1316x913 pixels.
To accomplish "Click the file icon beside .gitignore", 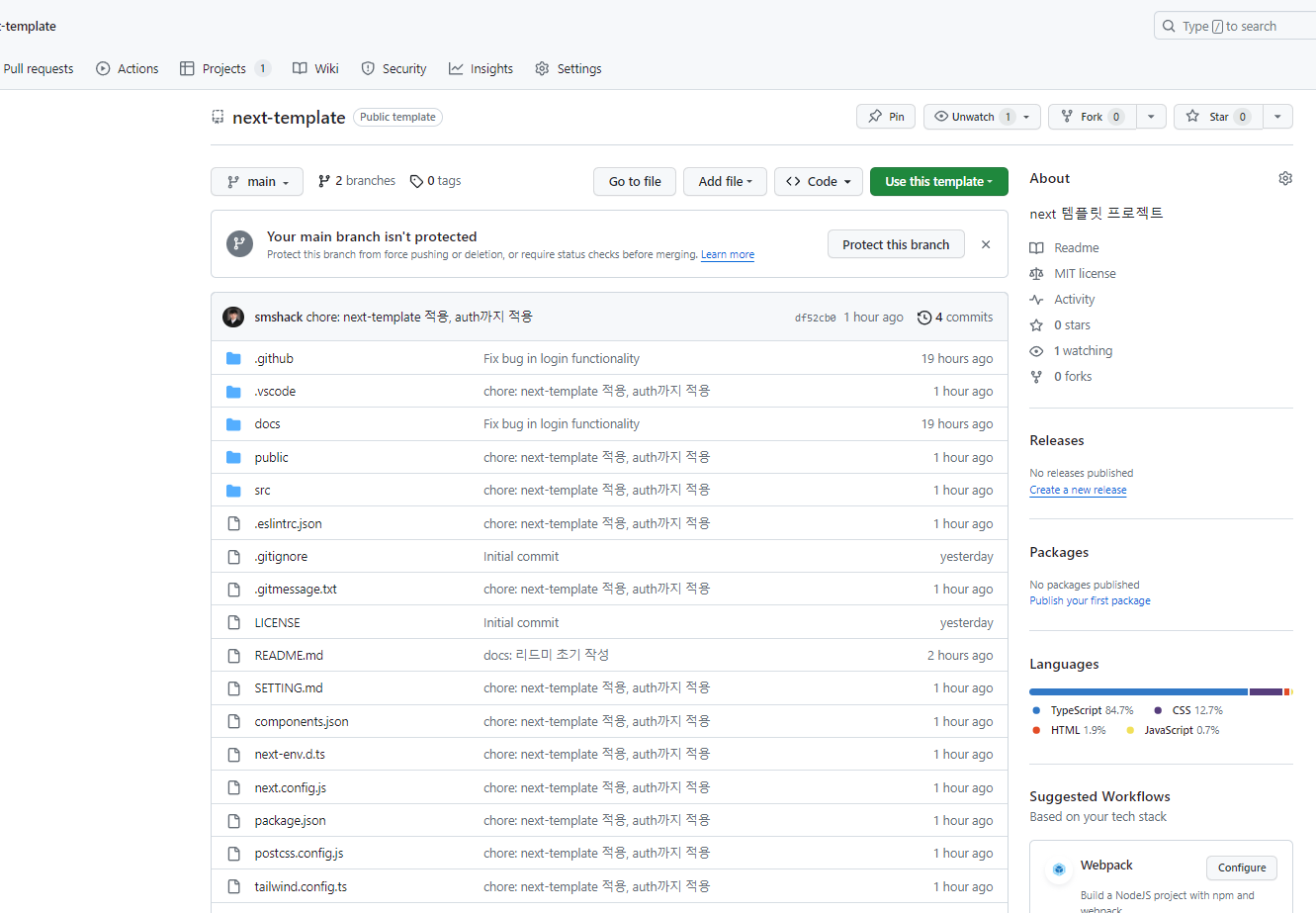I will [x=233, y=556].
